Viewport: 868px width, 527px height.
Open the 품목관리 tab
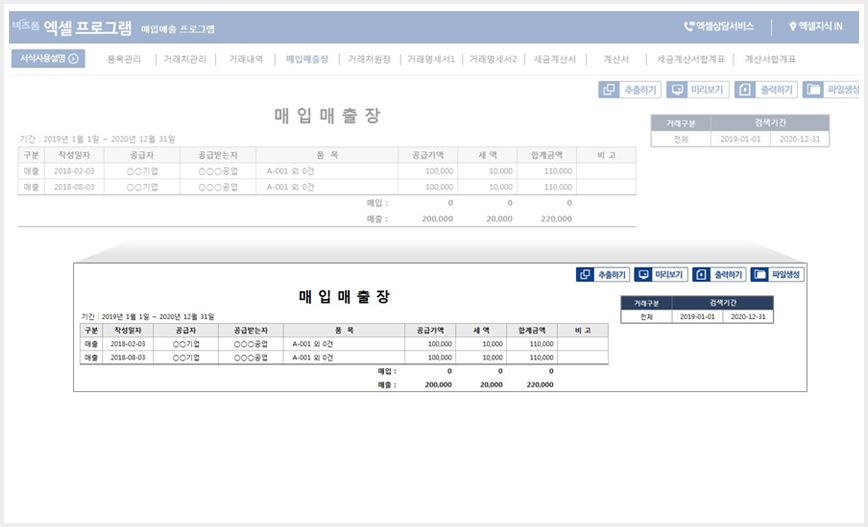124,59
